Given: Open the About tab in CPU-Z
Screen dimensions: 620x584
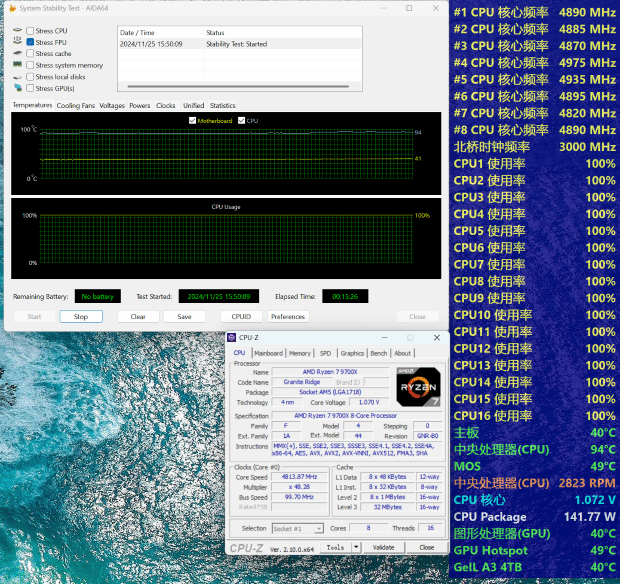Looking at the screenshot, I should tap(403, 353).
